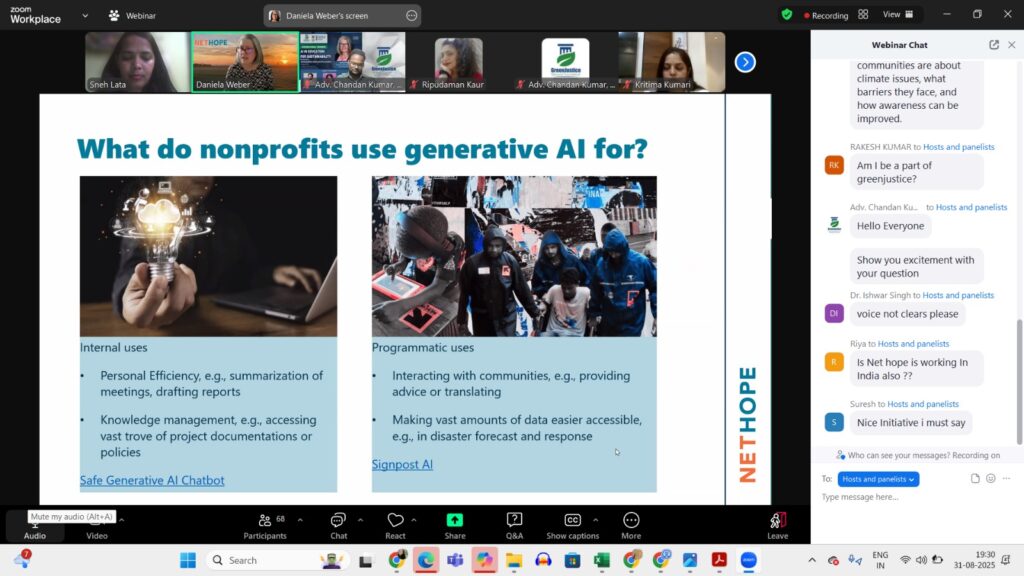Click the green Share screen icon
The image size is (1024, 576).
(455, 525)
